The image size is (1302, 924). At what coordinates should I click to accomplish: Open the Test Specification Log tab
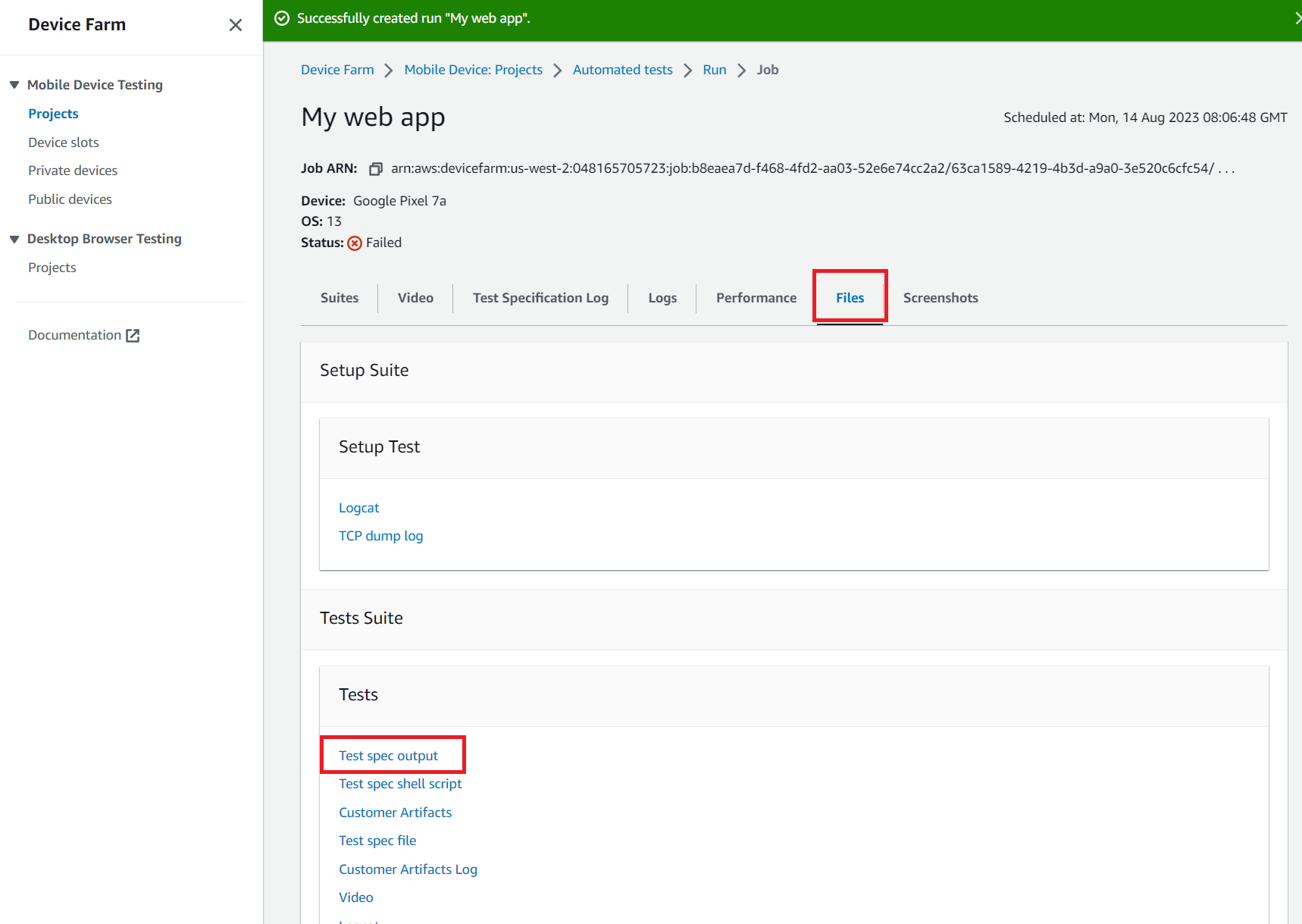tap(540, 298)
